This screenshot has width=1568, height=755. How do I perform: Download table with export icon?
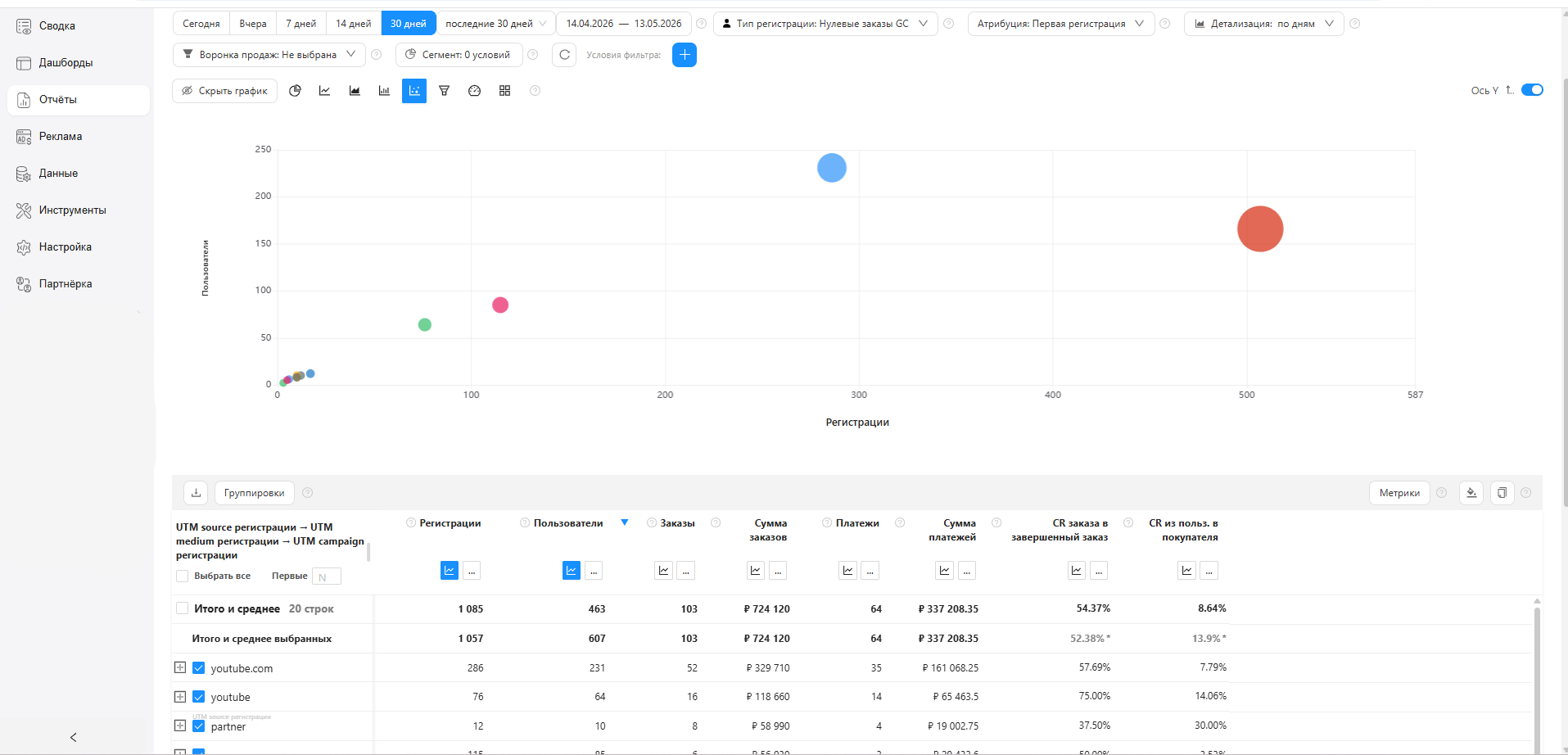[x=196, y=493]
